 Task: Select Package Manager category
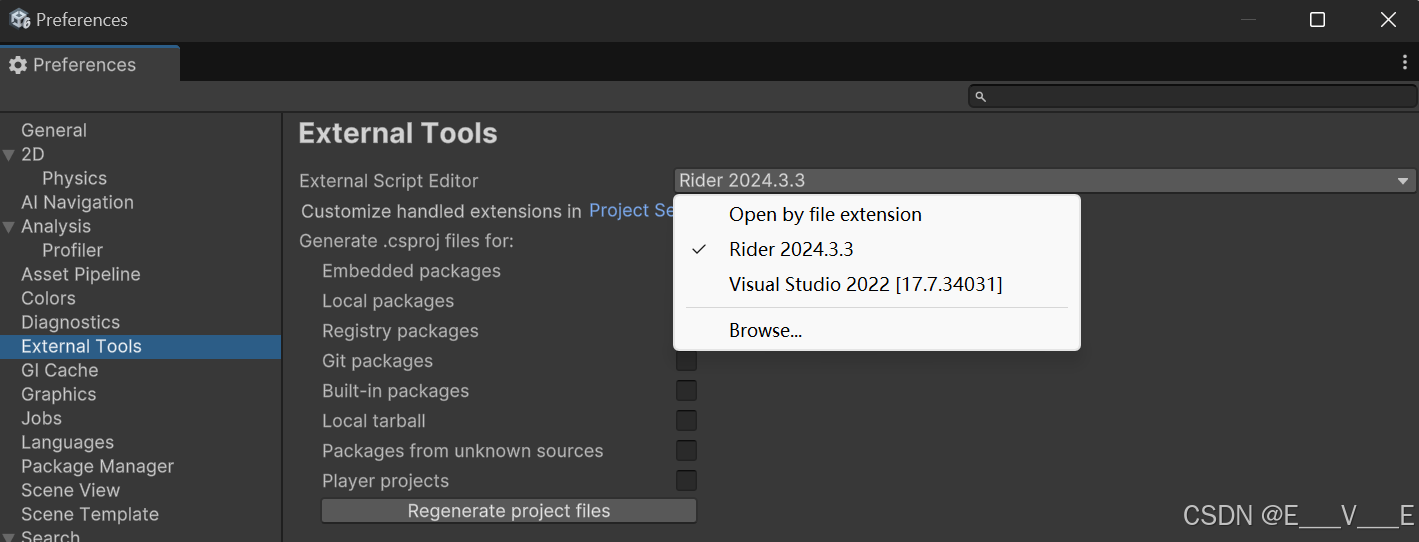[97, 467]
